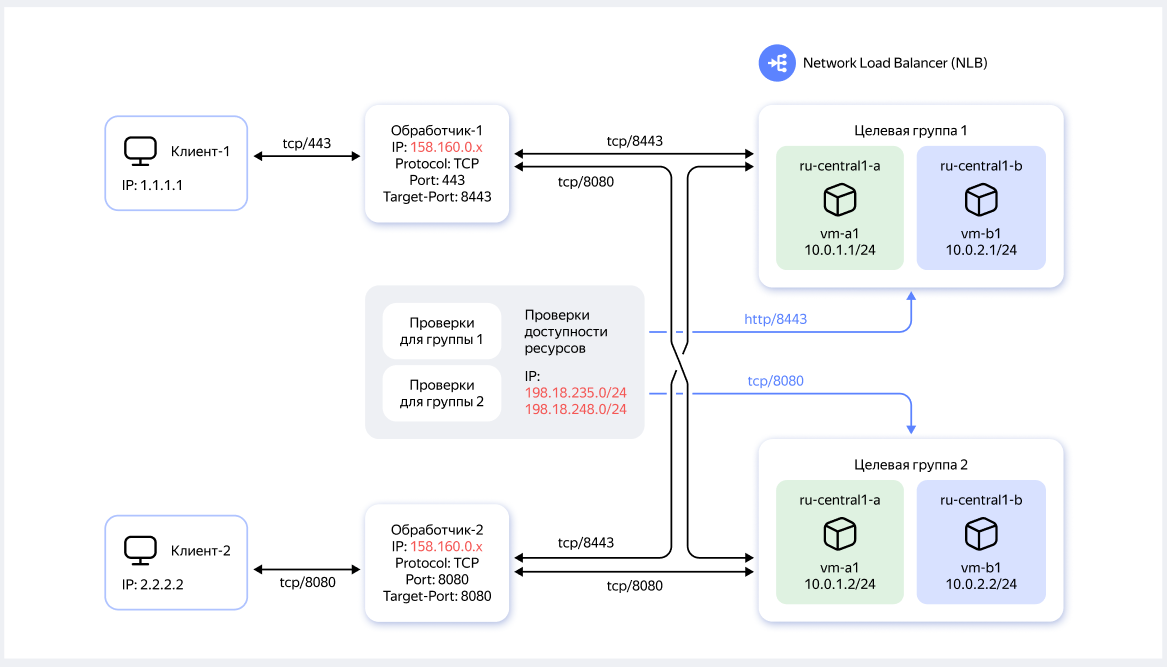This screenshot has height=667, width=1167.
Task: Click the Network Load Balancer blue icon
Action: pos(777,63)
